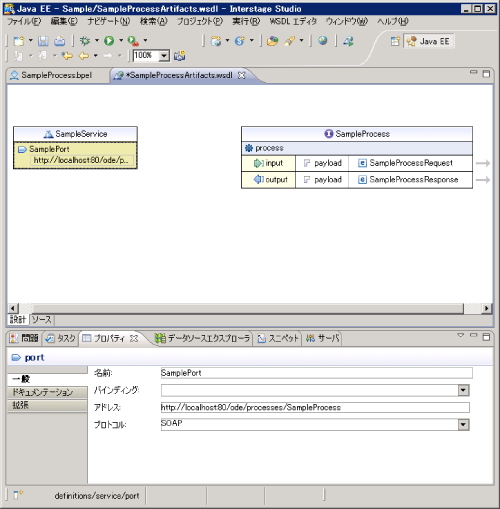Image resolution: width=500 pixels, height=509 pixels.
Task: Close the SampleProcessArtifacts.wsdl editor tab
Action: click(241, 75)
